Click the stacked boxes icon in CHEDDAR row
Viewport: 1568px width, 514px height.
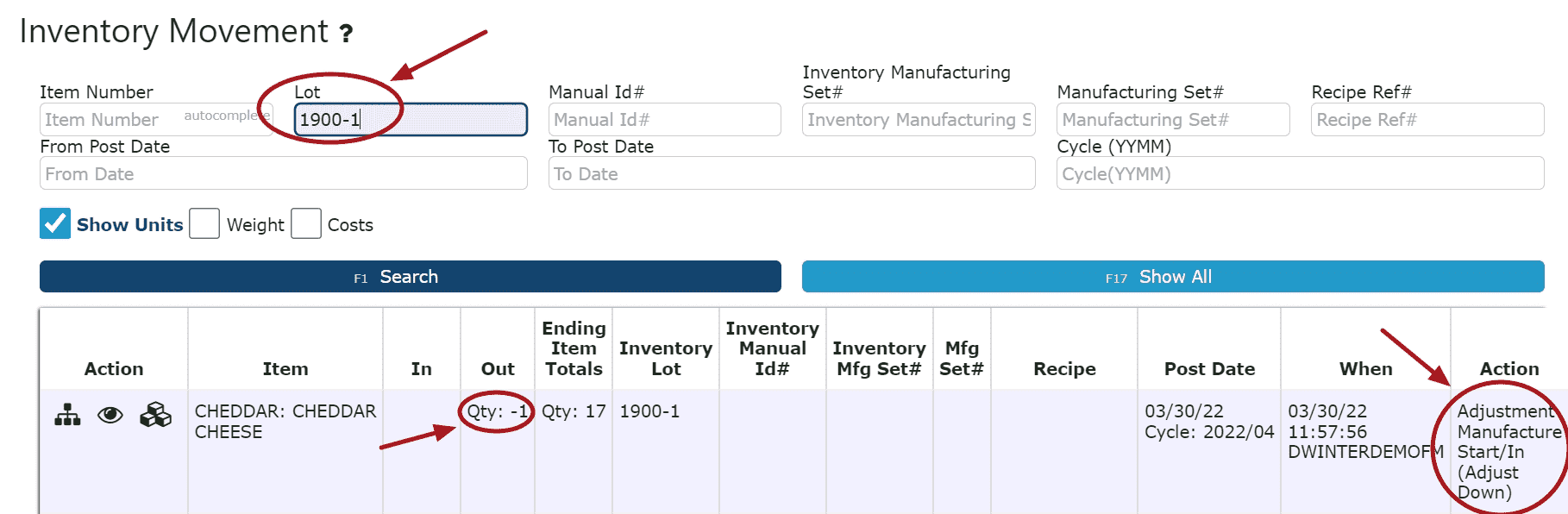pos(155,416)
